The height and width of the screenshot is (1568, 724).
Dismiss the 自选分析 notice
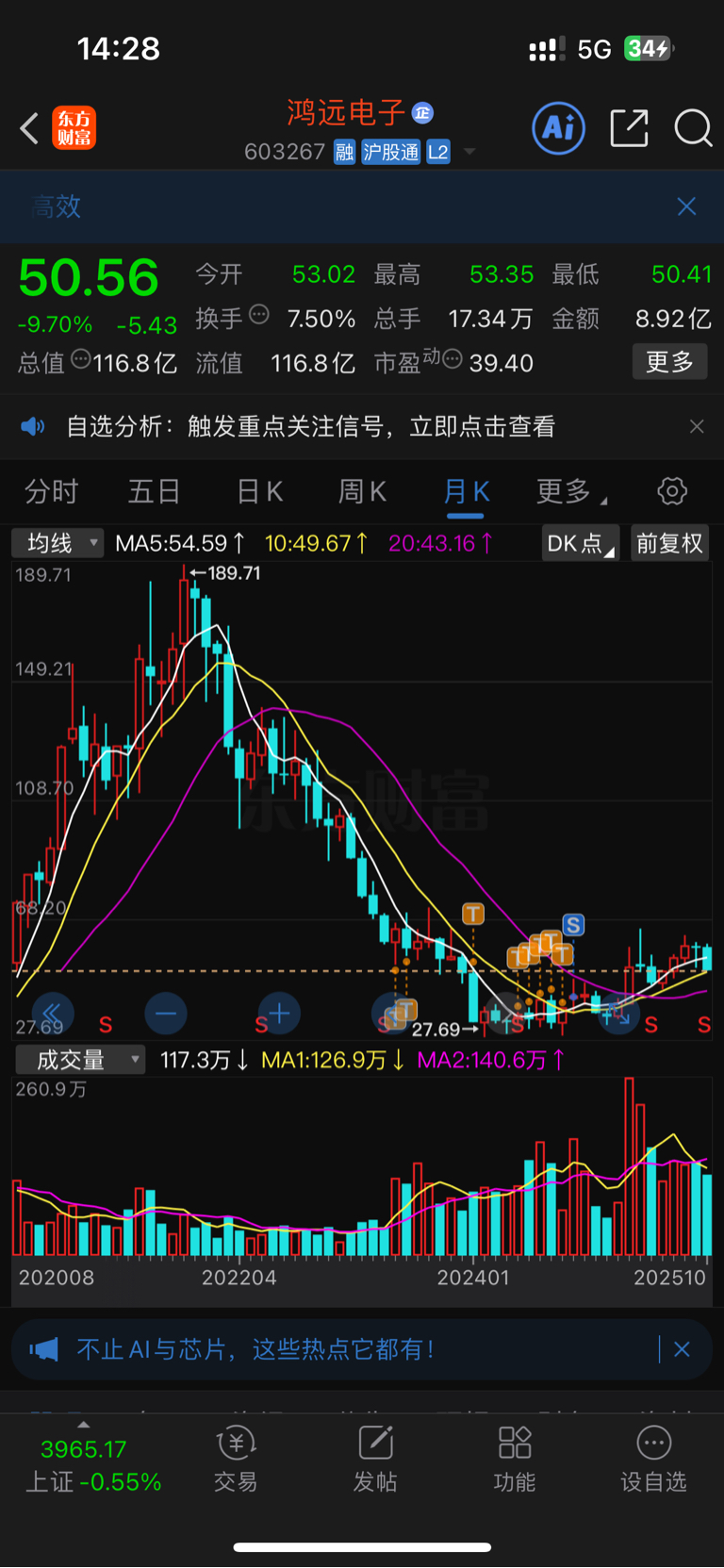pyautogui.click(x=697, y=427)
